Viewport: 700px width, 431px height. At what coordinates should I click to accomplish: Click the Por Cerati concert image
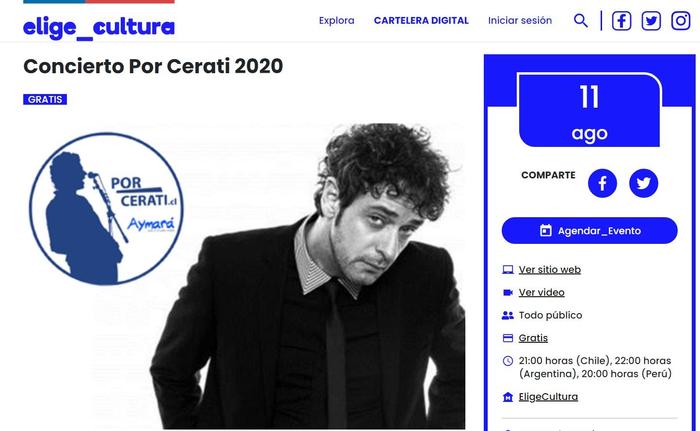tap(245, 276)
